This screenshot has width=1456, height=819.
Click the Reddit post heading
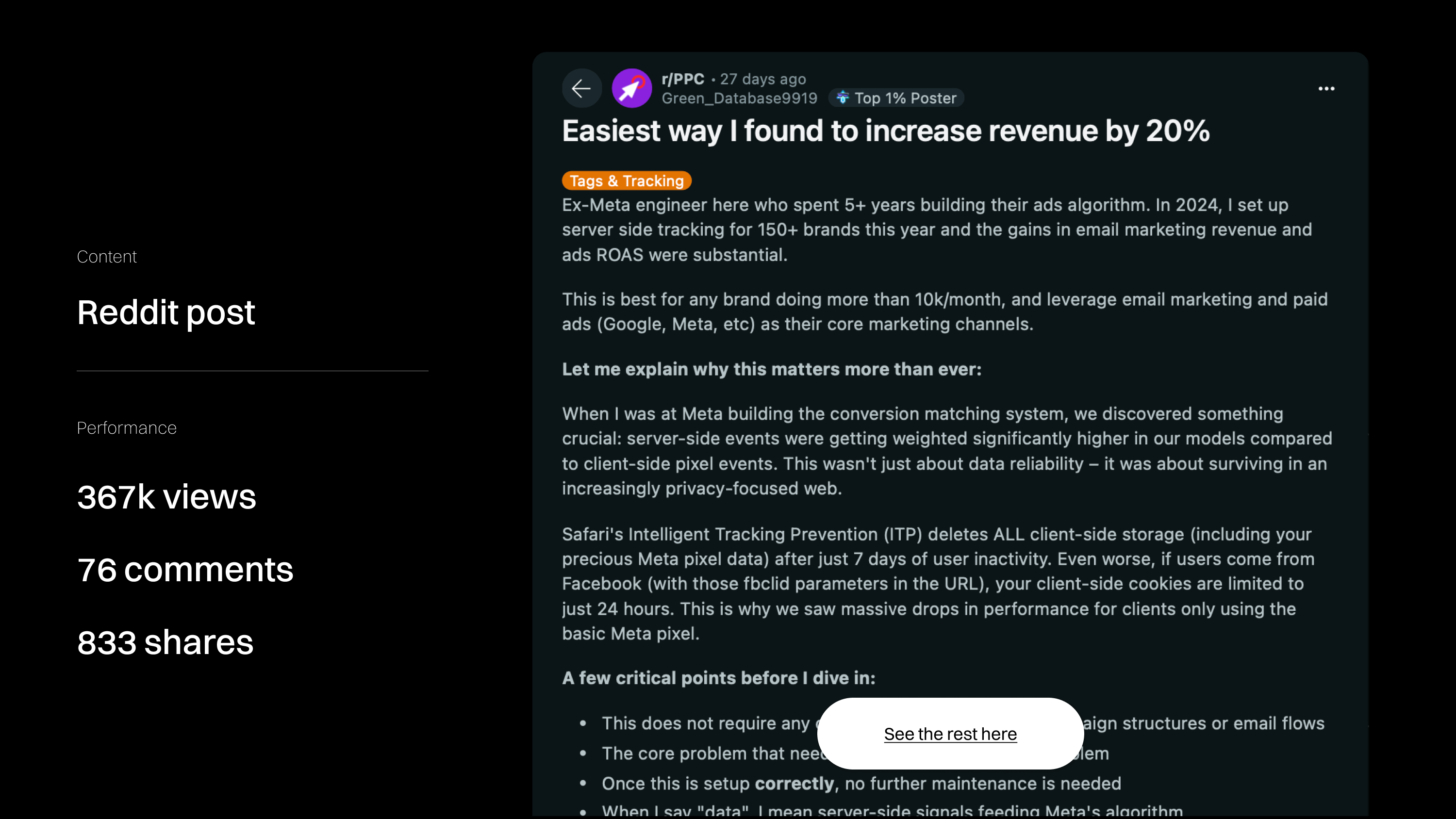[x=166, y=312]
